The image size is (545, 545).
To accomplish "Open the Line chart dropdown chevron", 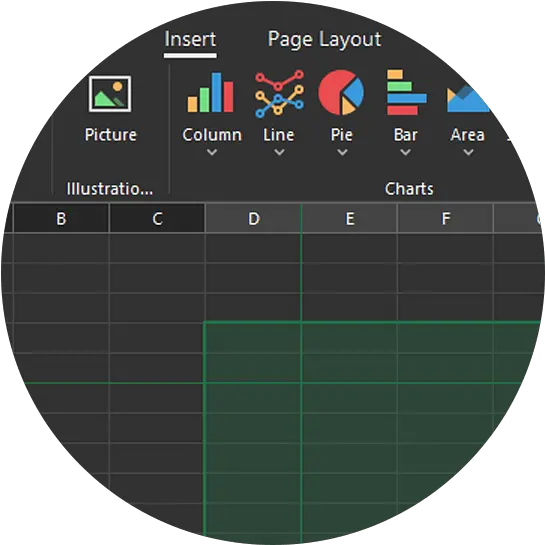I will (279, 152).
